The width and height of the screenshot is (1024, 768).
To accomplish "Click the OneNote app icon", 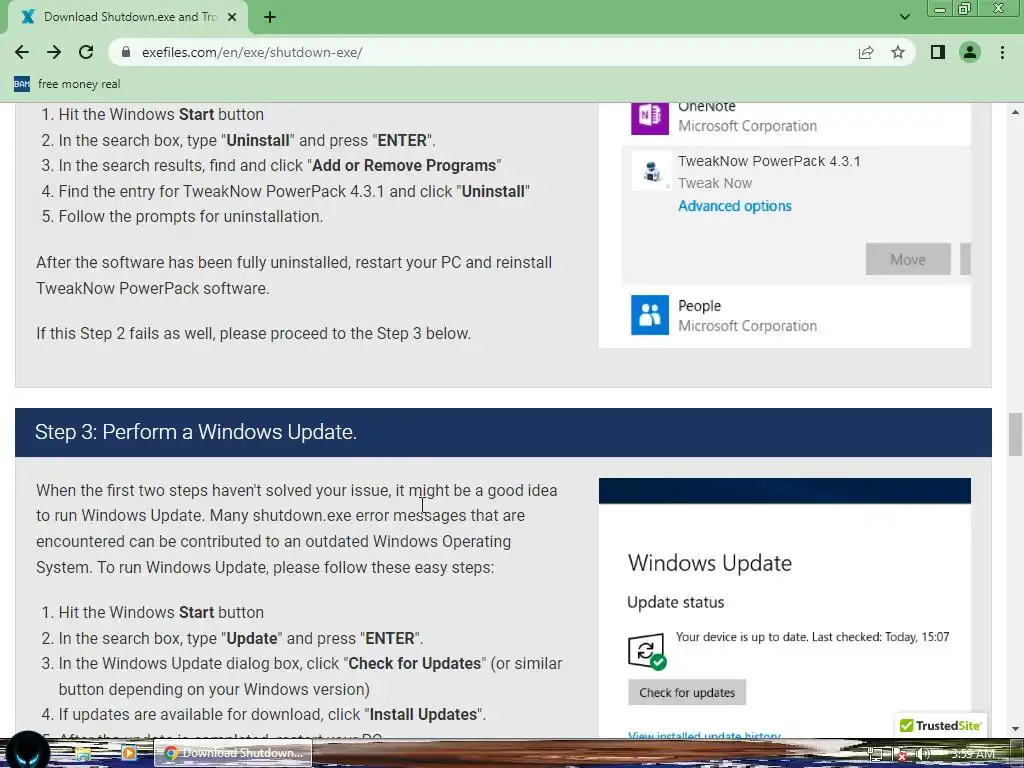I will click(x=650, y=117).
